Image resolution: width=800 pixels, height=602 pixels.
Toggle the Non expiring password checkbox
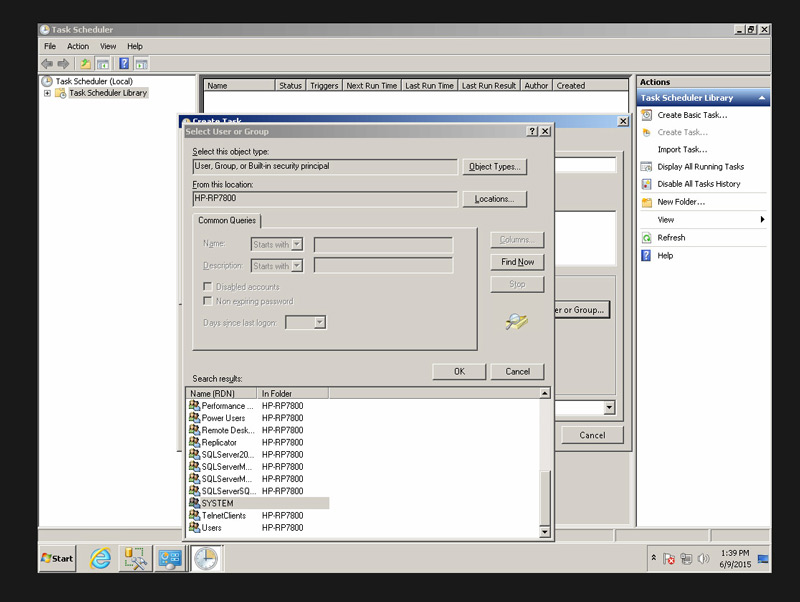[208, 301]
